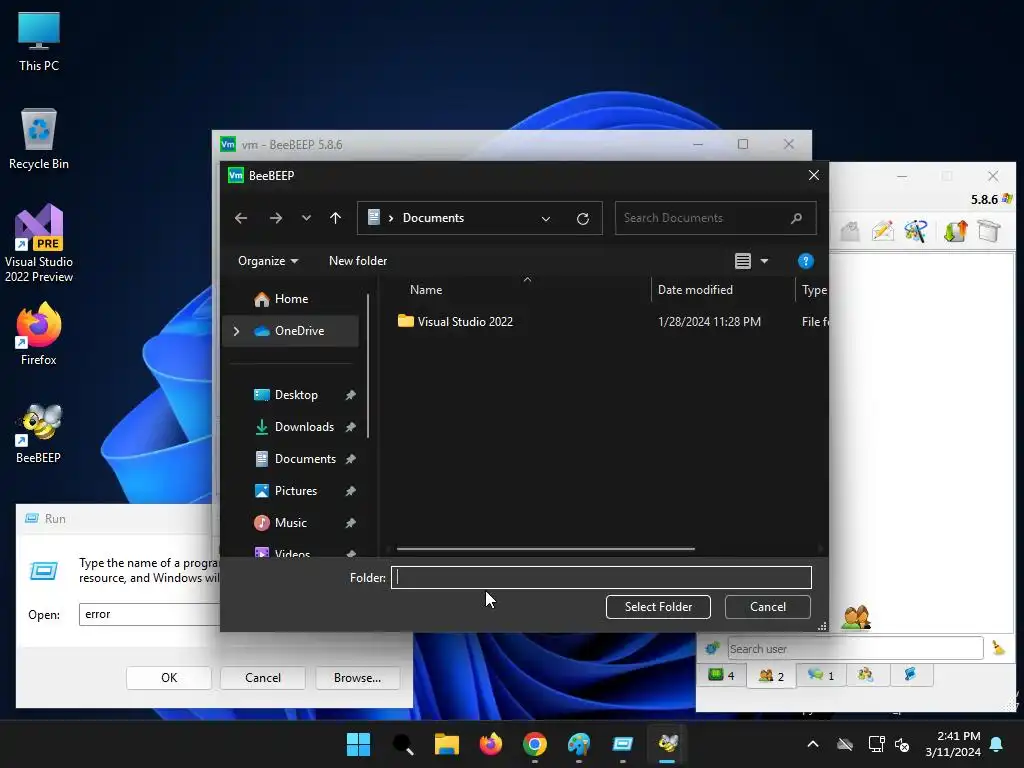Cancel the BeeBEEP folder dialog
Viewport: 1024px width, 768px height.
point(767,607)
